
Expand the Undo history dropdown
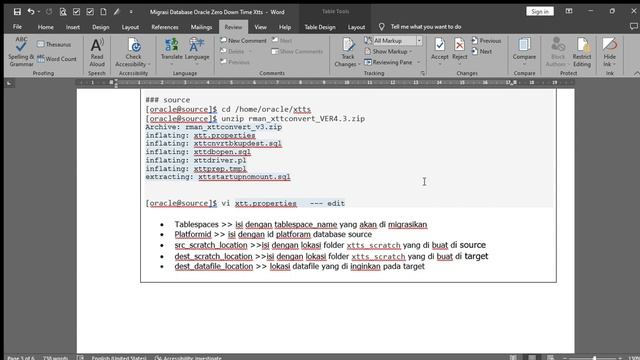[x=39, y=12]
